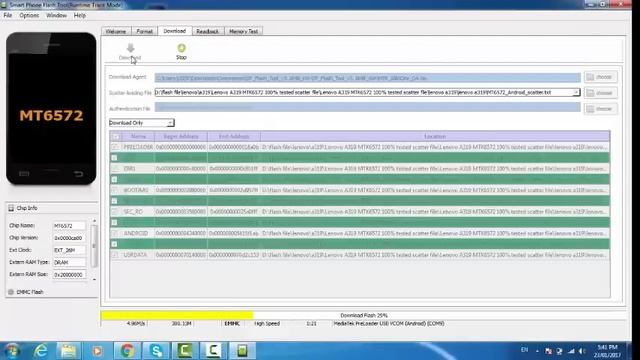Viewport: 640px width, 360px height.
Task: Click folder icon on Download Agent choose button
Action: [590, 77]
